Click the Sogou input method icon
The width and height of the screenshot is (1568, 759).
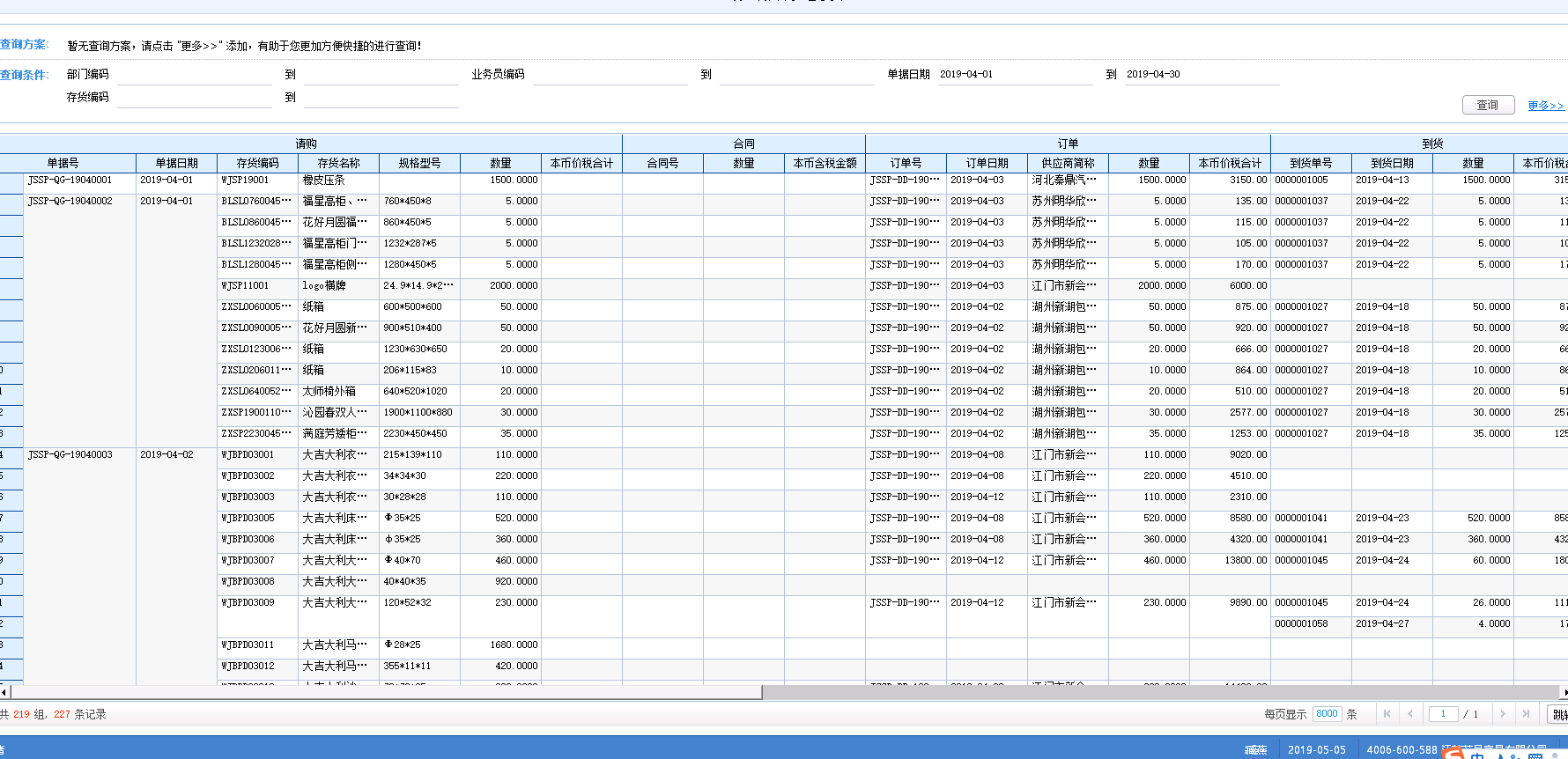pos(1453,754)
